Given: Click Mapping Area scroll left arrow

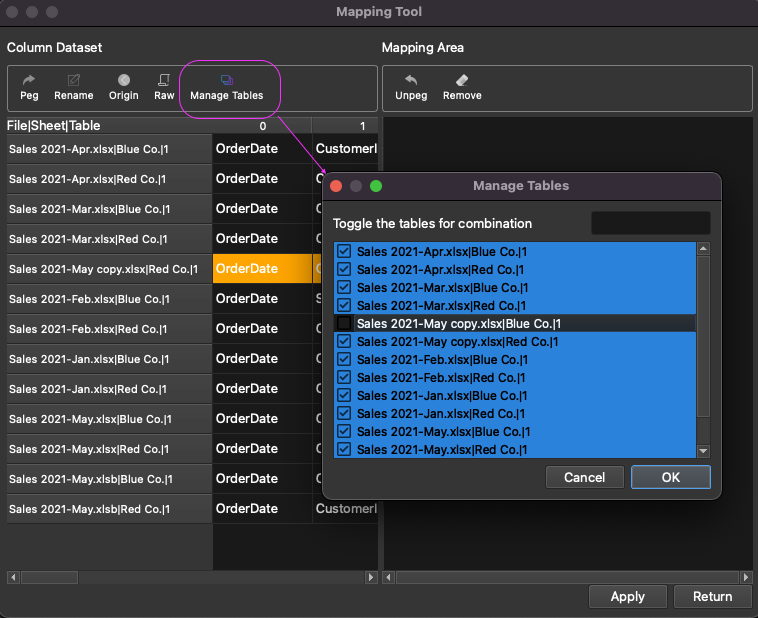Looking at the screenshot, I should 389,577.
